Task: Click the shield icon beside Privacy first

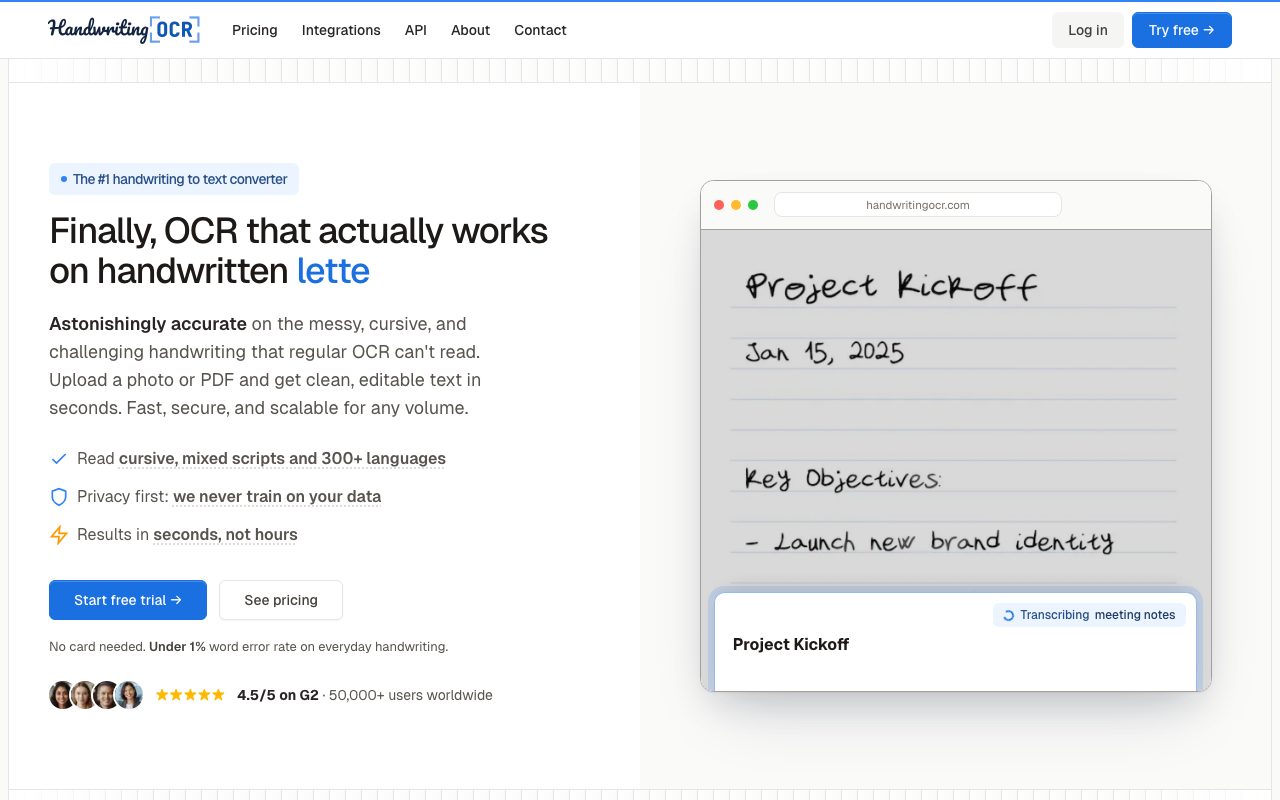Action: [x=59, y=497]
